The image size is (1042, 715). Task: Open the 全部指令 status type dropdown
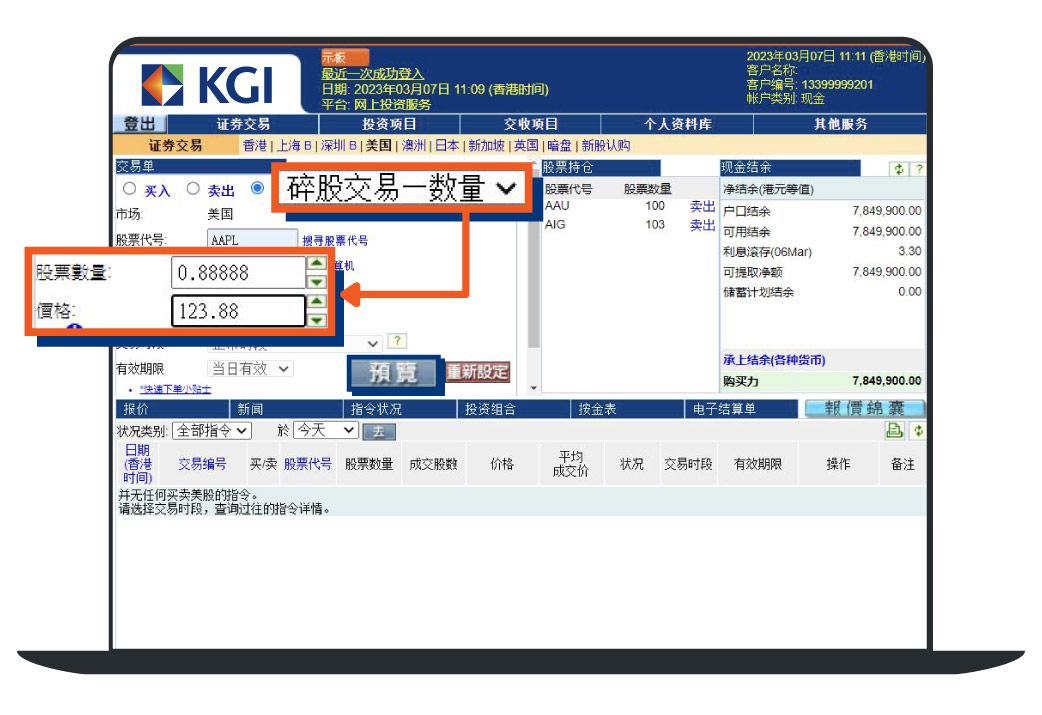point(212,430)
